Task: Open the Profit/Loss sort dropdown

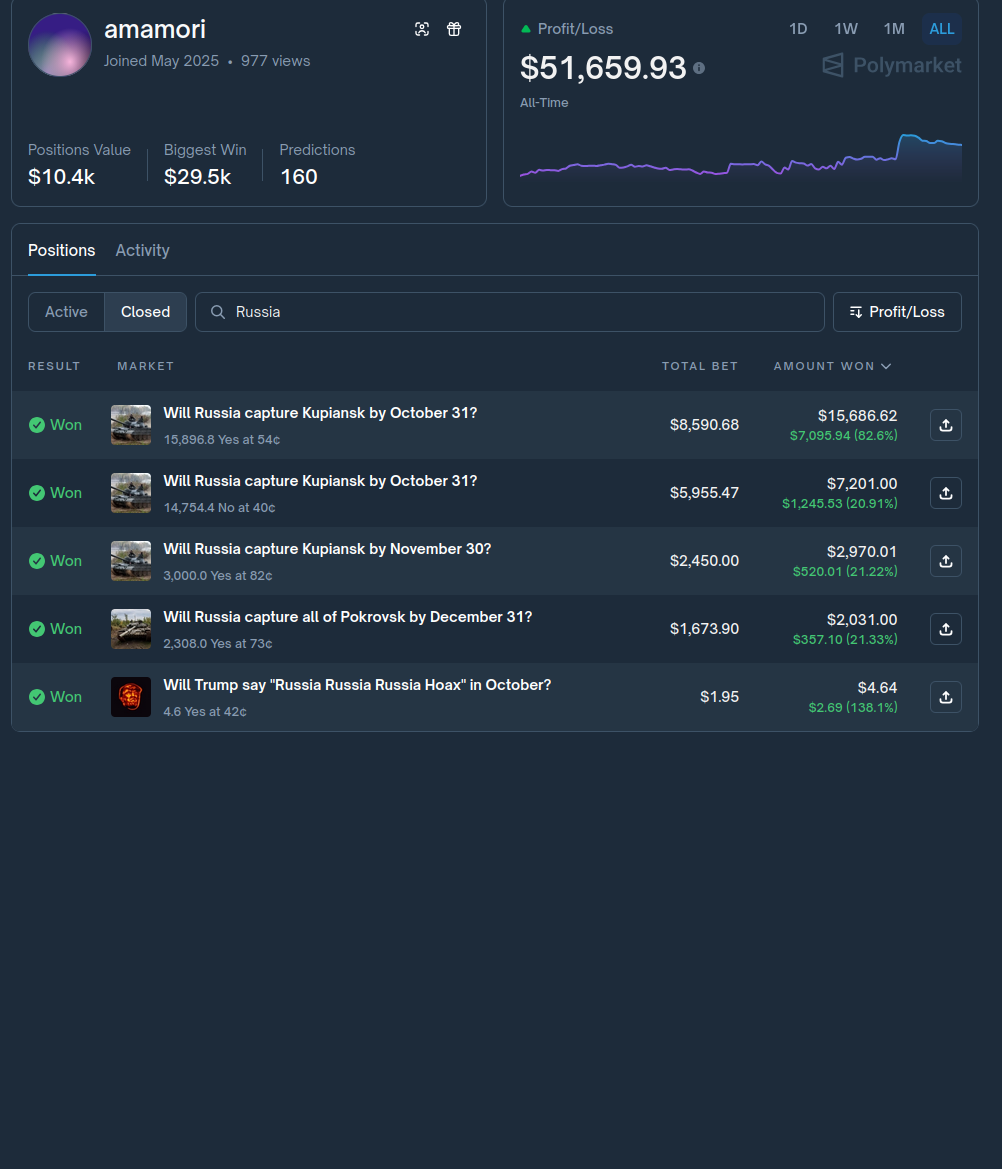Action: (x=897, y=312)
